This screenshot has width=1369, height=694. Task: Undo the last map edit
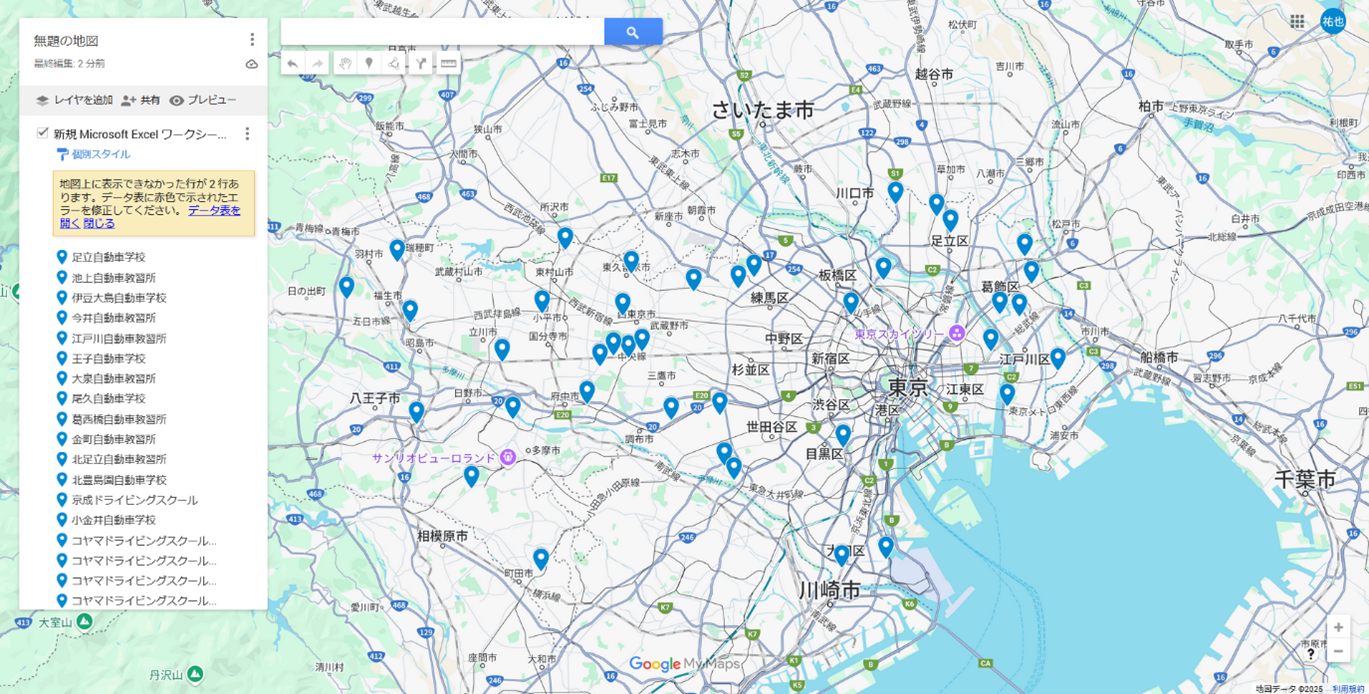point(292,64)
